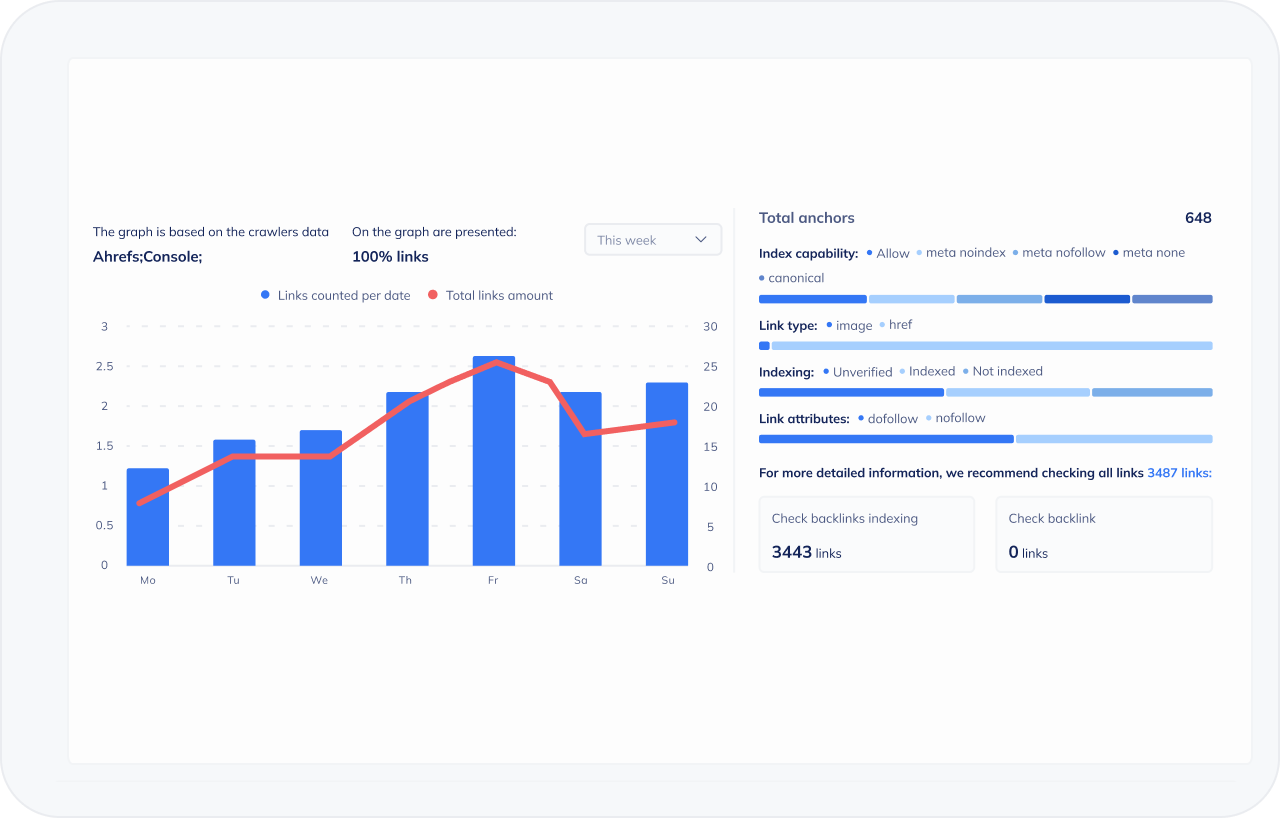Screen dimensions: 1280x818
Task: Click the canonical segment of Index capability bar
Action: click(1172, 299)
